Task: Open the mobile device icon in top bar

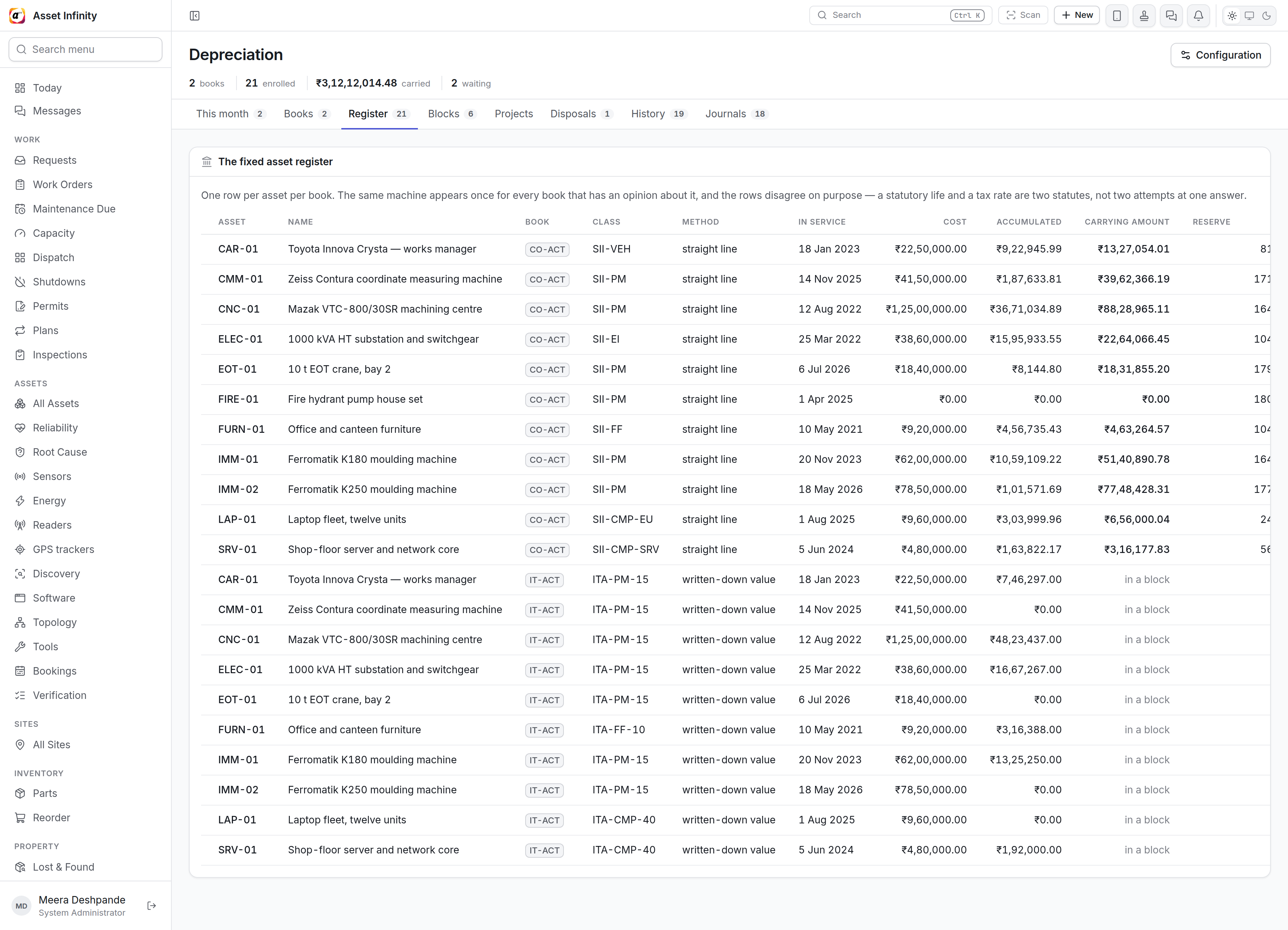Action: (x=1117, y=15)
